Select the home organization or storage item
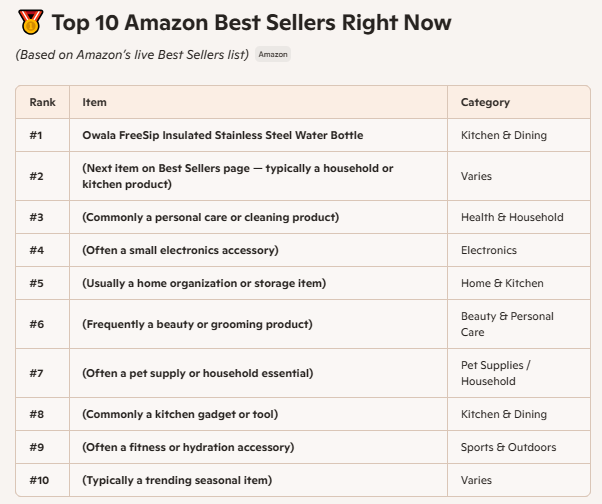The height and width of the screenshot is (504, 602). [x=204, y=283]
